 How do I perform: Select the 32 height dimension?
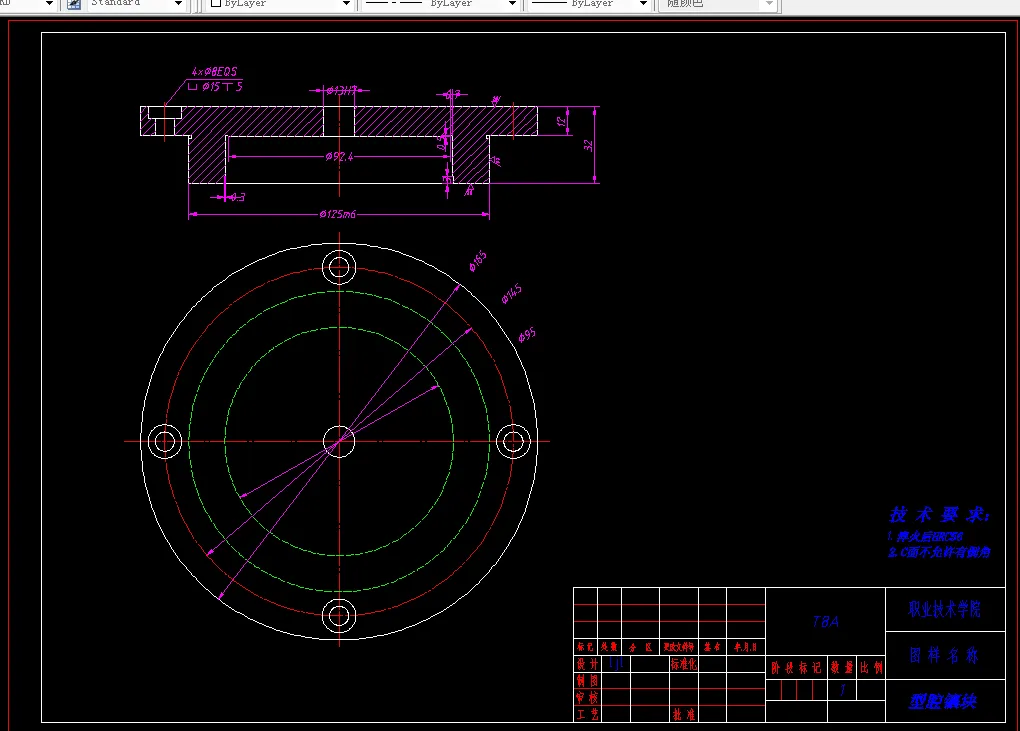(x=588, y=145)
